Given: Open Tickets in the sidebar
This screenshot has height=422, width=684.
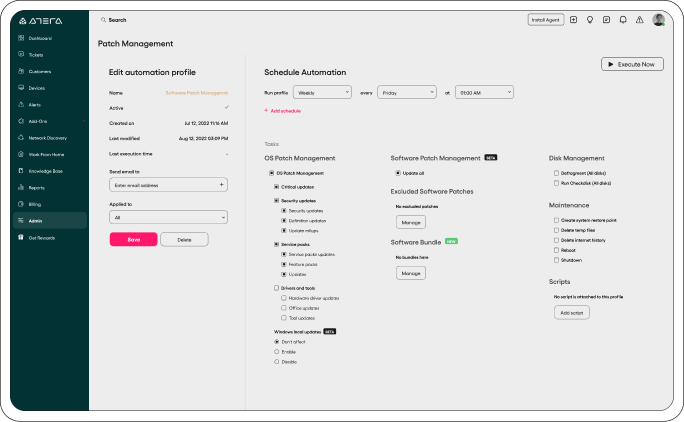Looking at the screenshot, I should 36,54.
